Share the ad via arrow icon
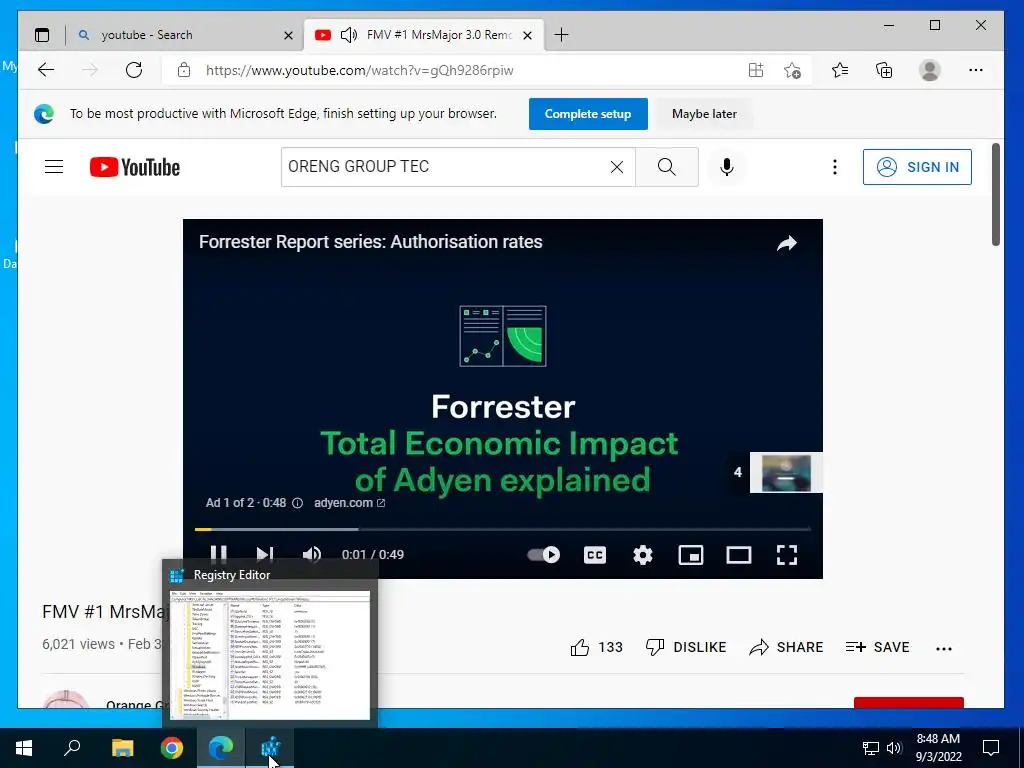1024x768 pixels. 787,244
